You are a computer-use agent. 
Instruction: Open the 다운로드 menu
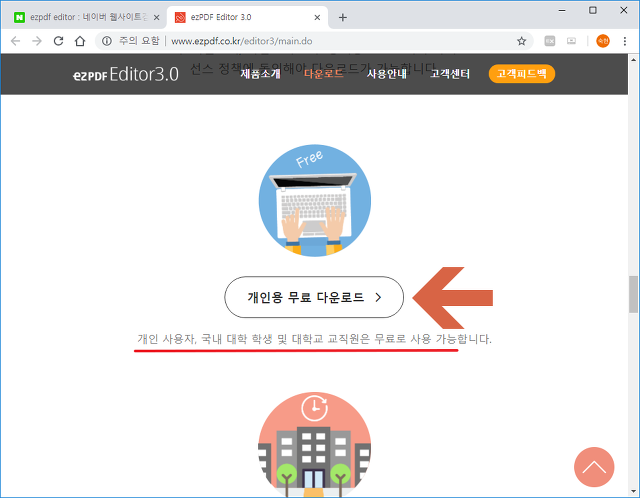click(x=324, y=74)
